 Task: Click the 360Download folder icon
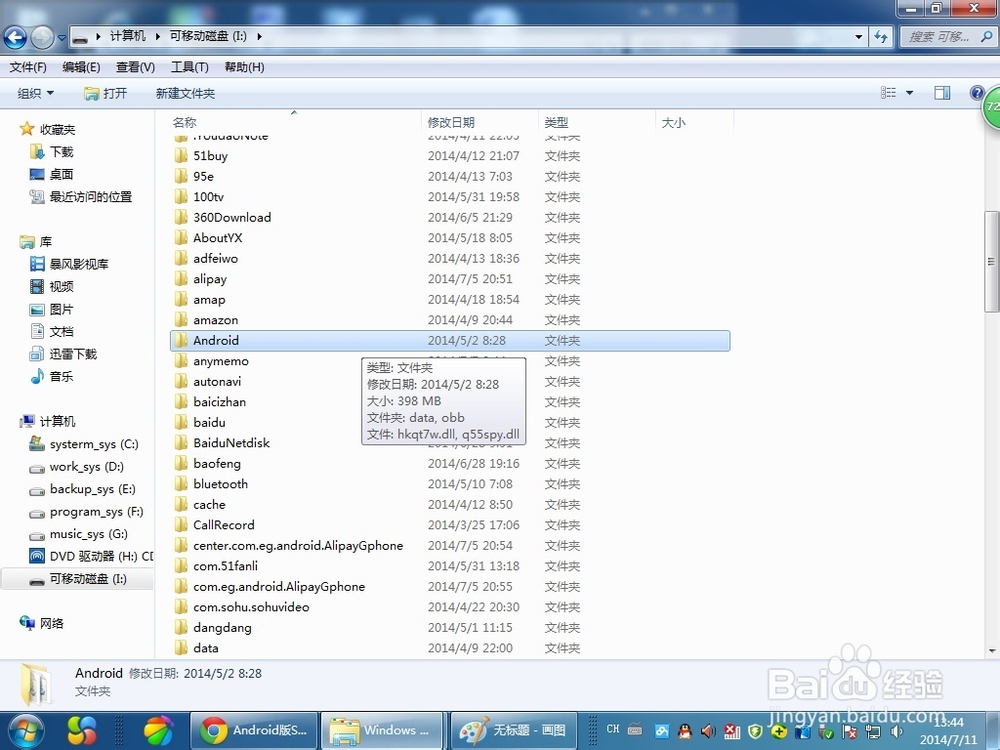[181, 217]
